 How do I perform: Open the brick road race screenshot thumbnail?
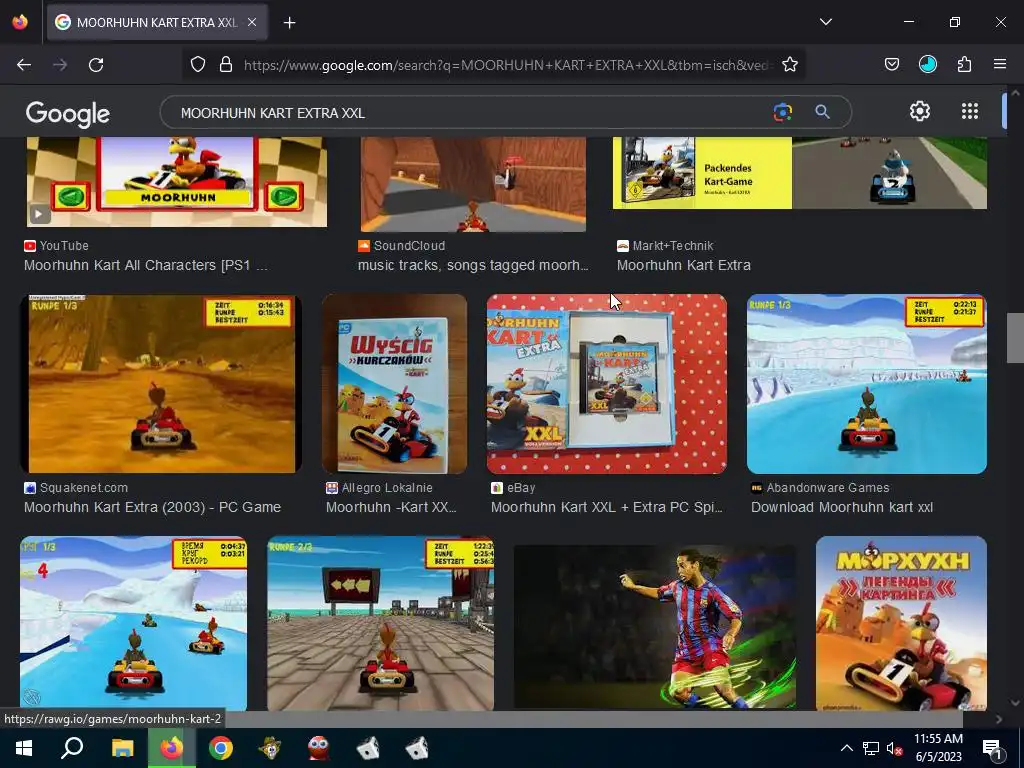[x=381, y=624]
